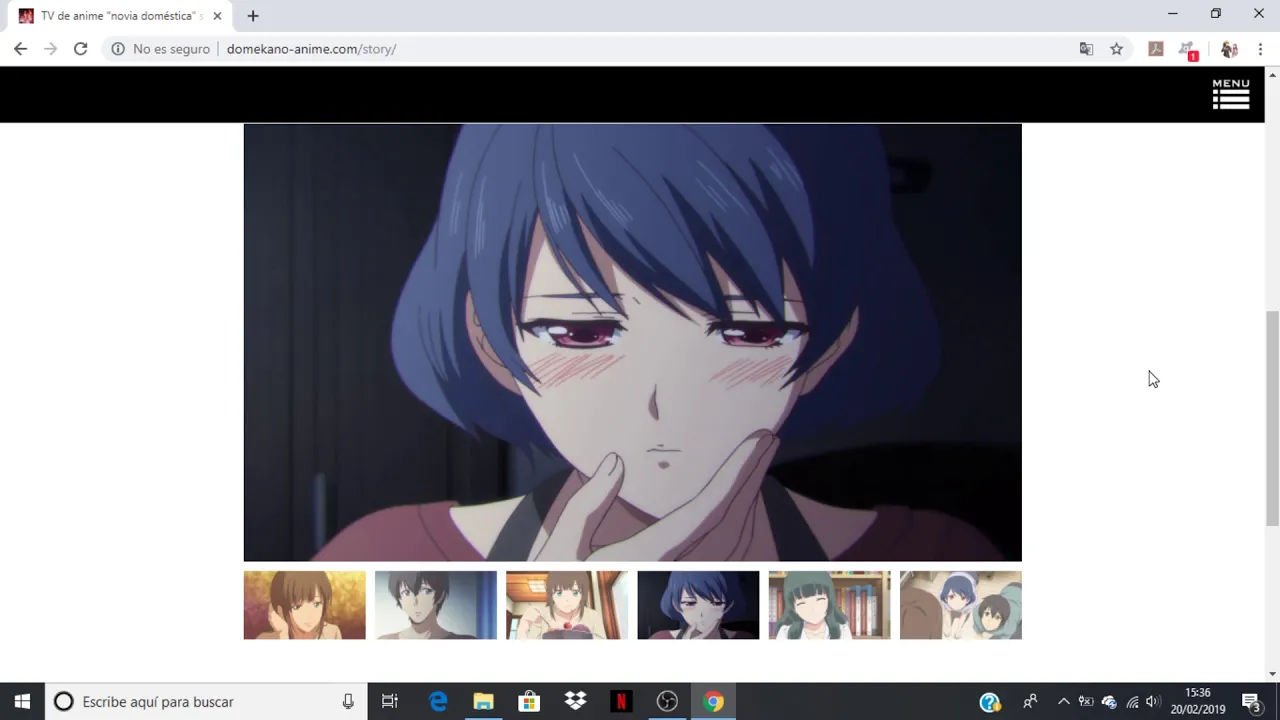Activate the taskbar search microphone
This screenshot has width=1280, height=720.
tap(348, 701)
